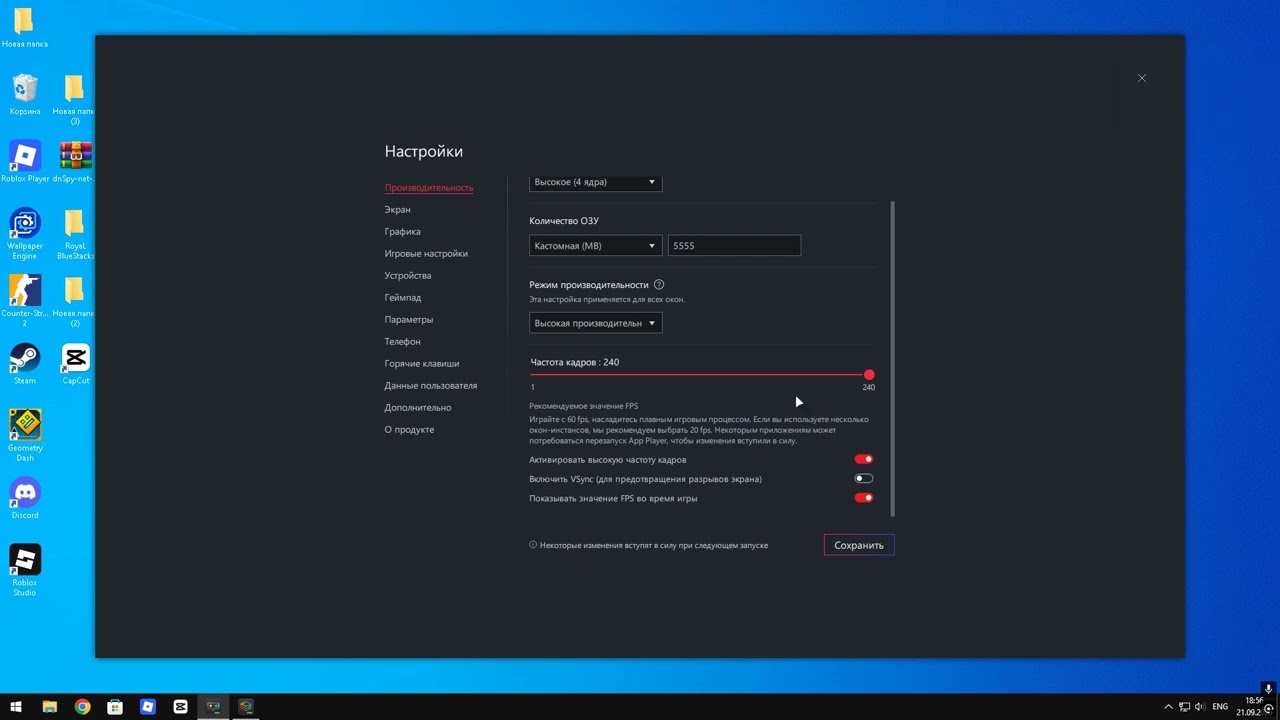Screen dimensions: 1280x720
Task: Open the Телефон section
Action: [403, 342]
